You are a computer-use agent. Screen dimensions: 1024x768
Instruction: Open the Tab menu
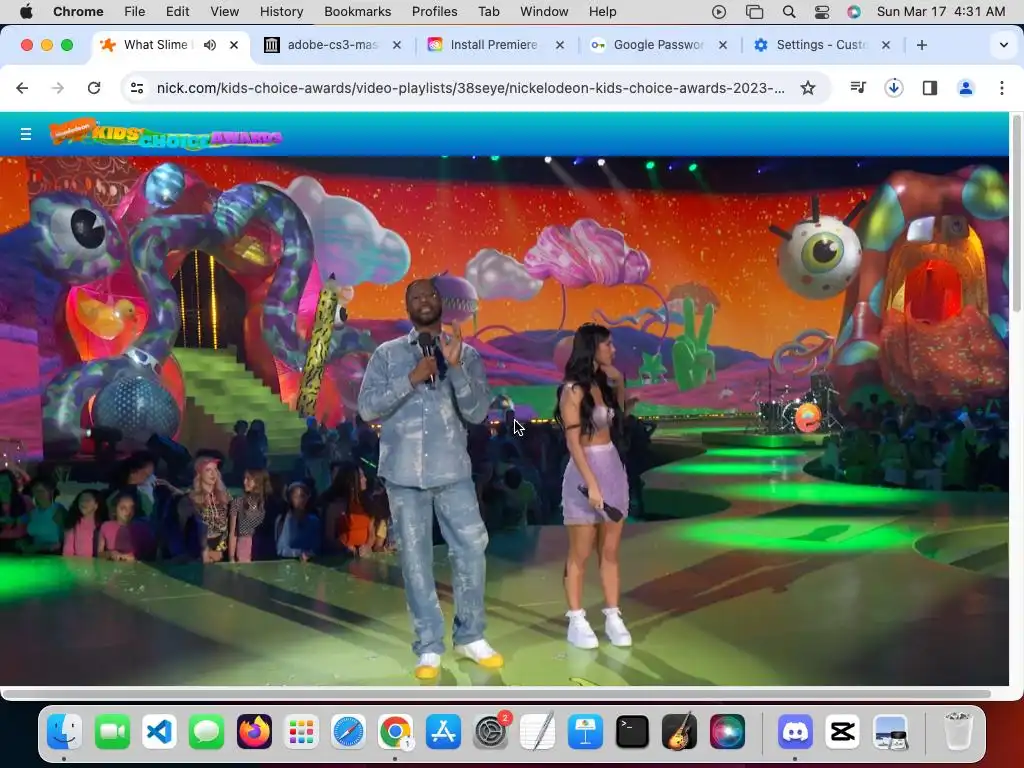488,11
